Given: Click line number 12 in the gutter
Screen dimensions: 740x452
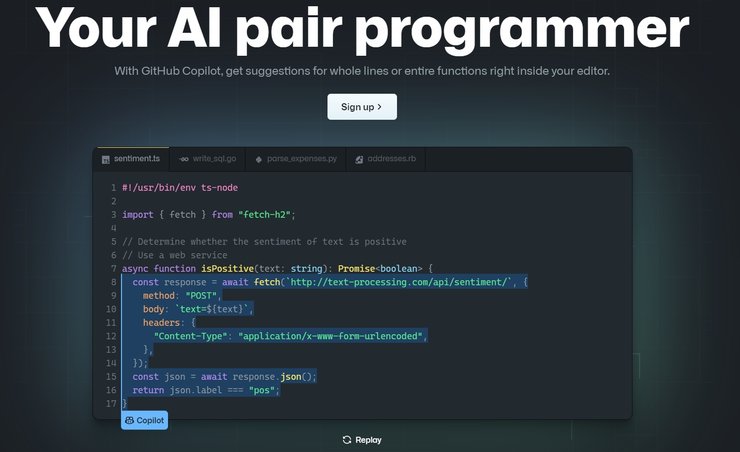Looking at the screenshot, I should 111,336.
